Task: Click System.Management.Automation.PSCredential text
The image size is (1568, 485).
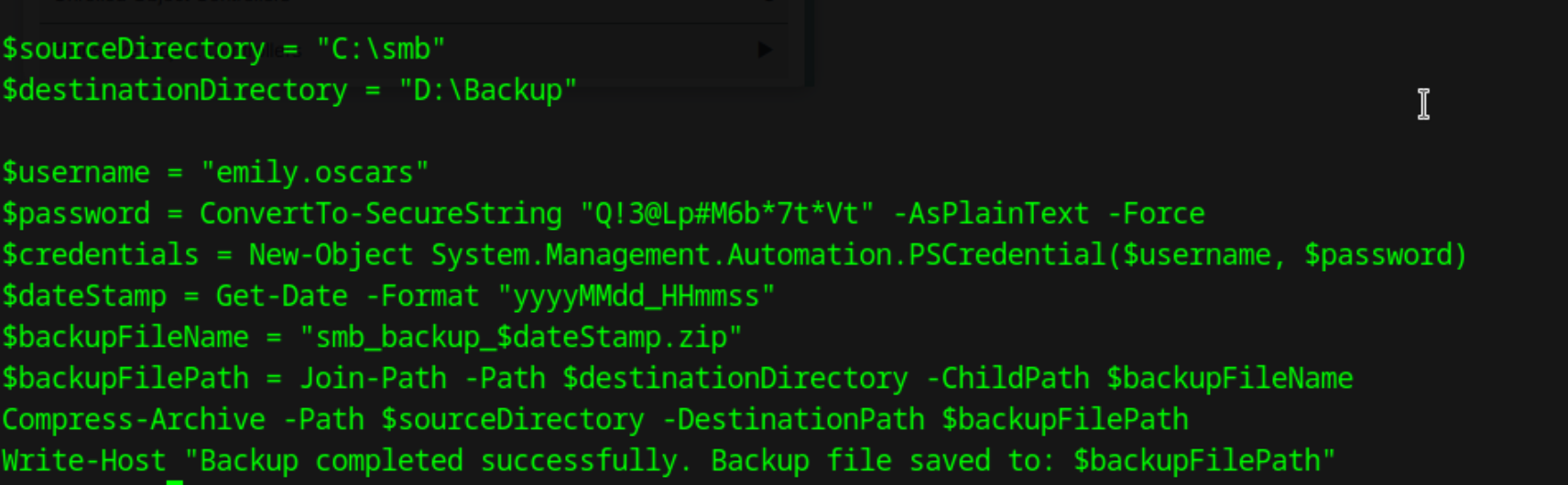Action: coord(768,254)
